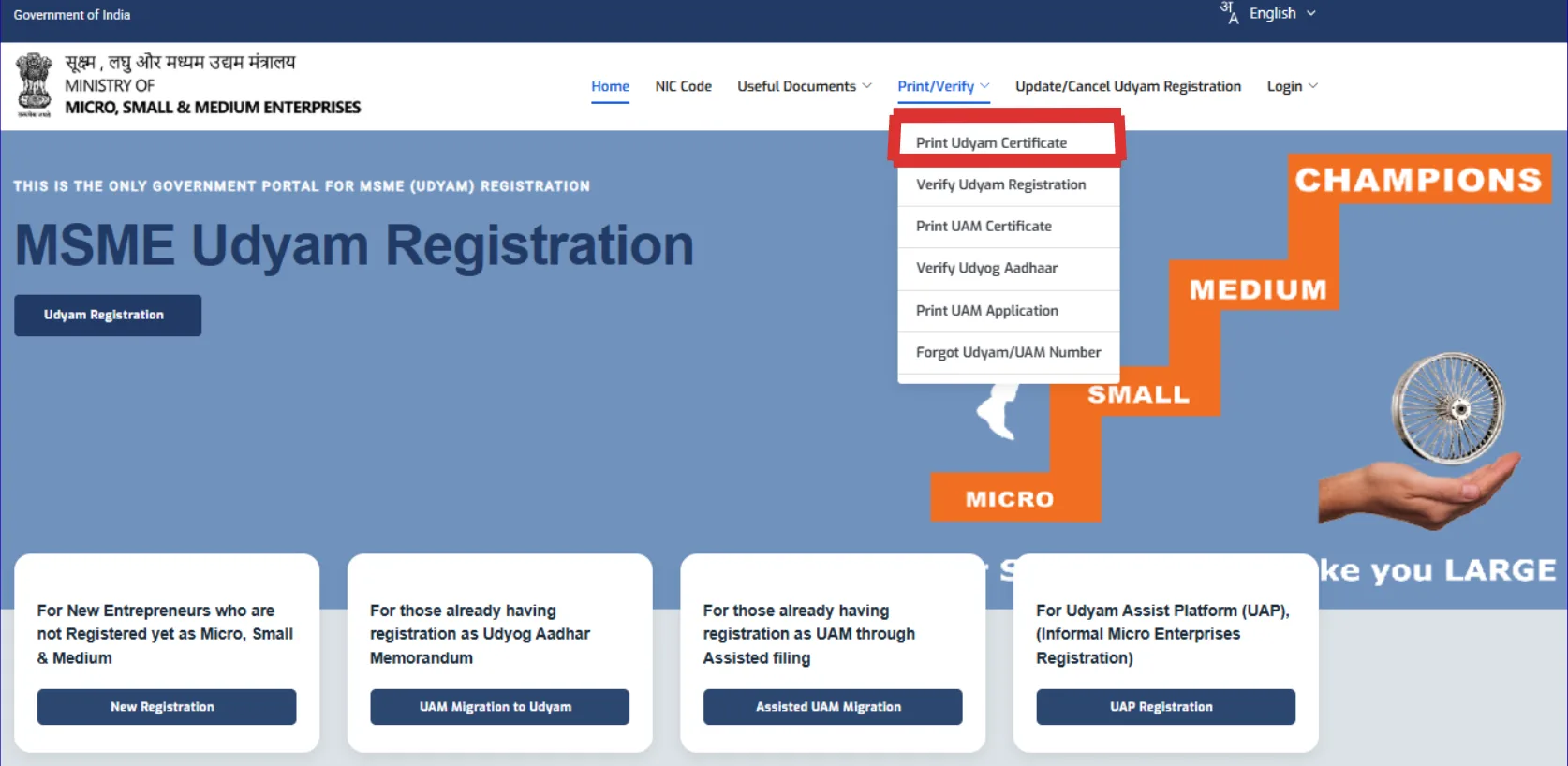Image resolution: width=1568 pixels, height=766 pixels.
Task: Start a New Registration
Action: coord(167,707)
